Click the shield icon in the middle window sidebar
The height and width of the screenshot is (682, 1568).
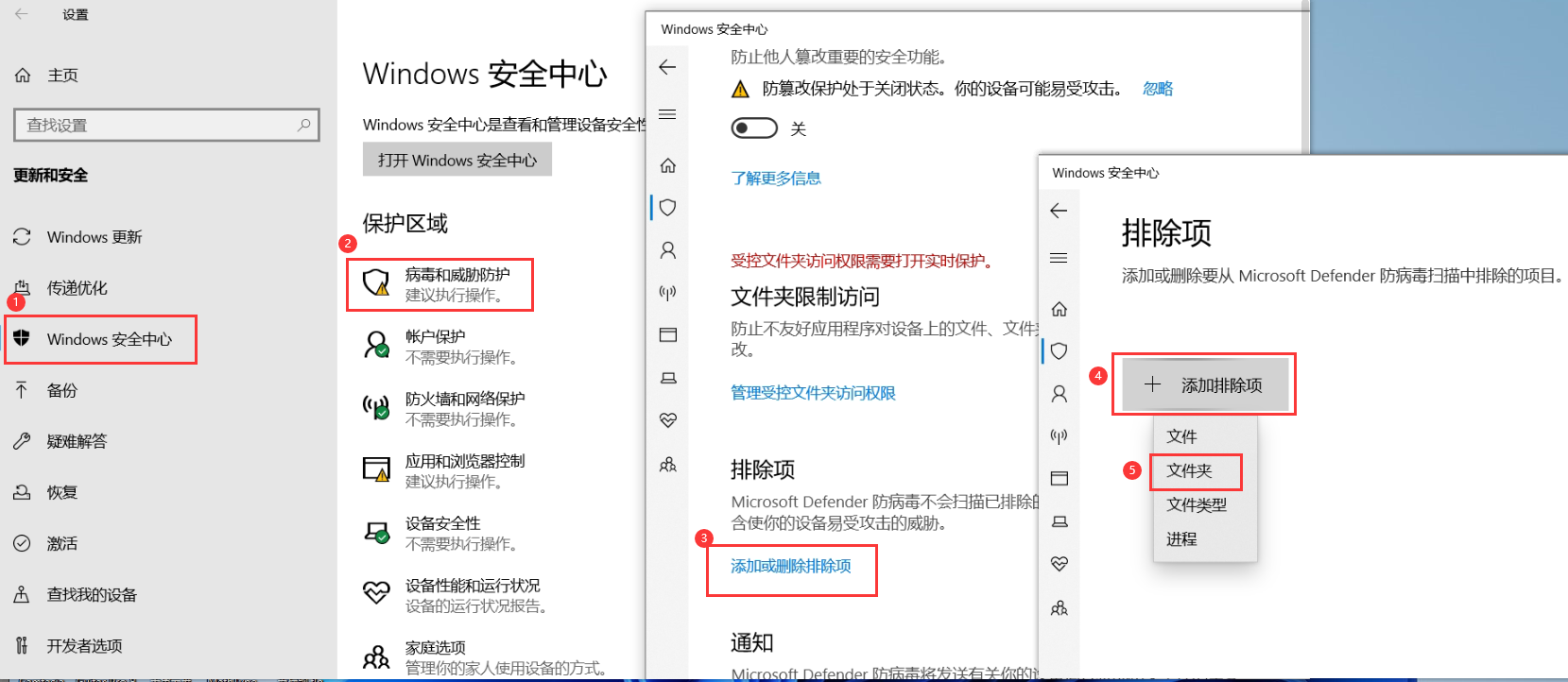667,208
